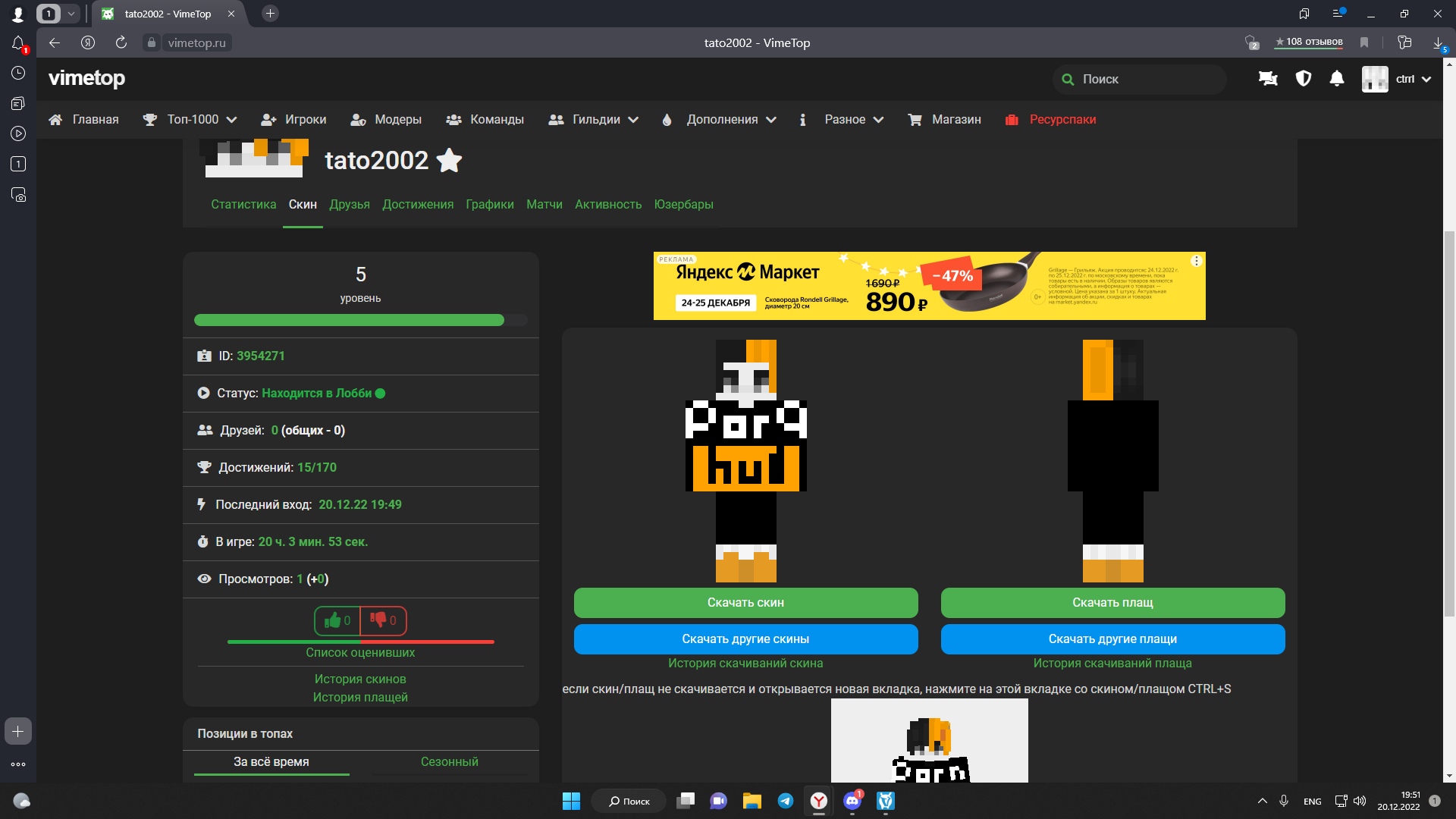Click the Скачать другие плащи button
The height and width of the screenshot is (819, 1456).
pos(1112,639)
